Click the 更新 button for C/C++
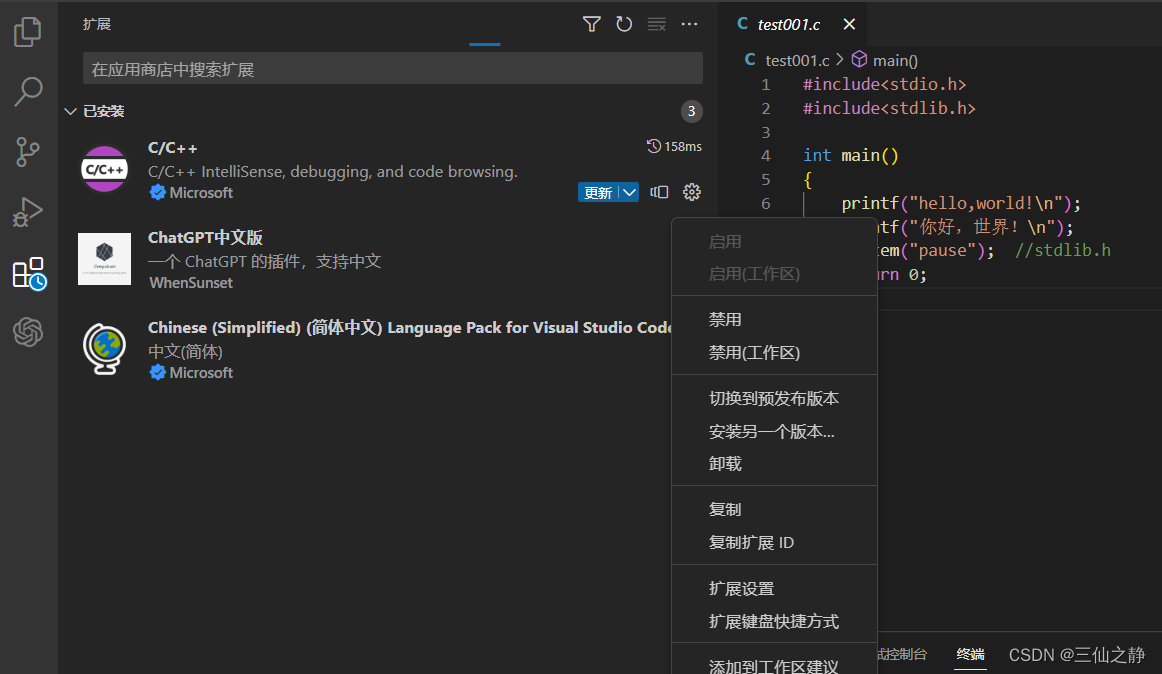Screen dimensions: 1162x674 tap(598, 193)
